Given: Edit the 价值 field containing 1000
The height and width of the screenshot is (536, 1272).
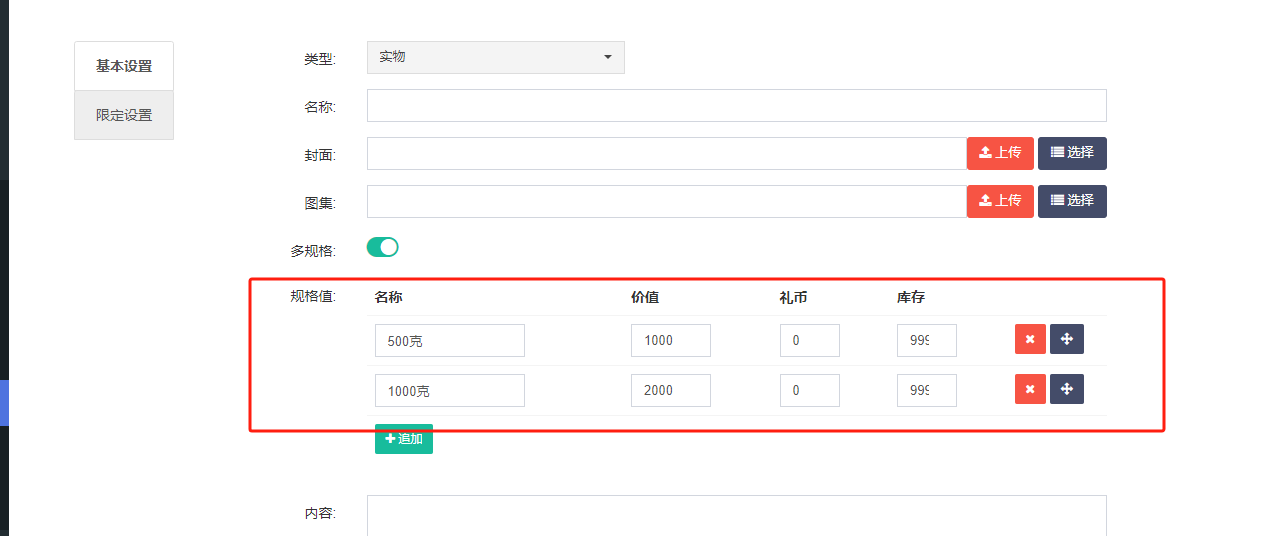Looking at the screenshot, I should click(x=671, y=340).
